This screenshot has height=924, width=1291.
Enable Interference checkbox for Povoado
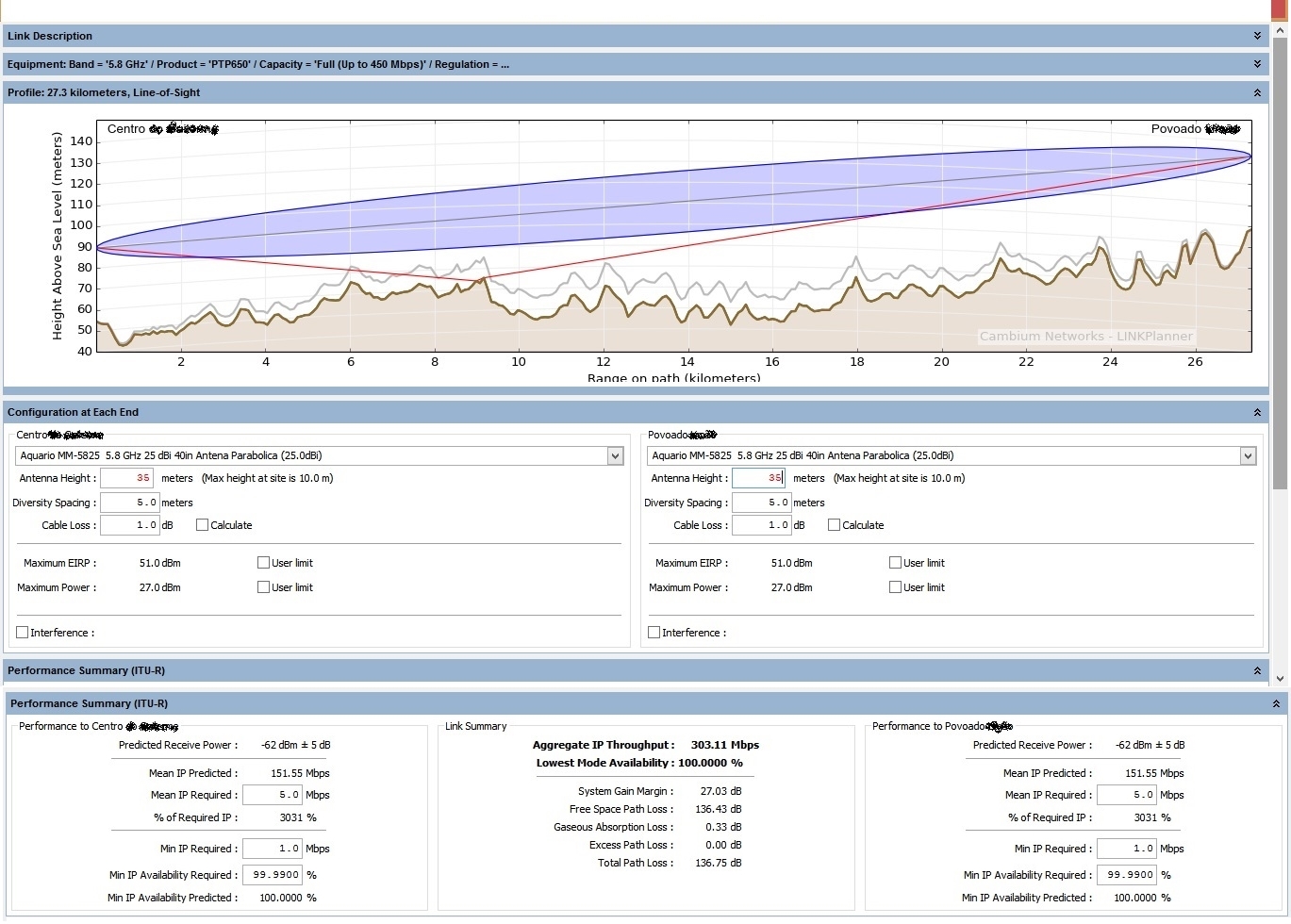click(x=654, y=633)
